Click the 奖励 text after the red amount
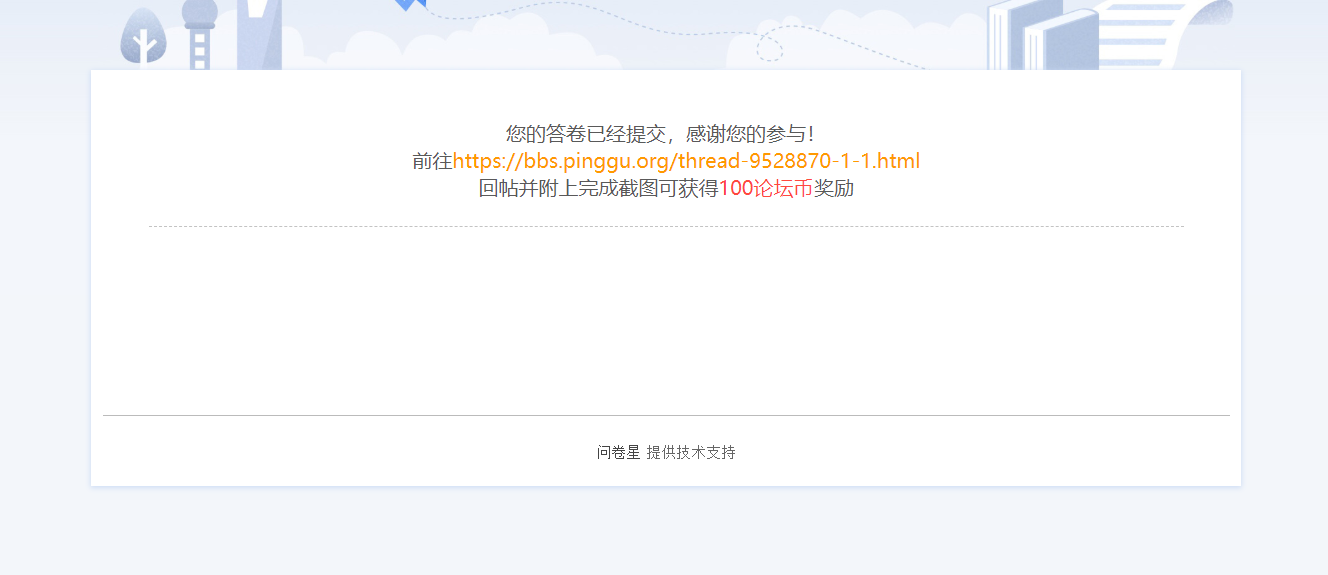Screen dimensions: 1328x575 pos(834,188)
